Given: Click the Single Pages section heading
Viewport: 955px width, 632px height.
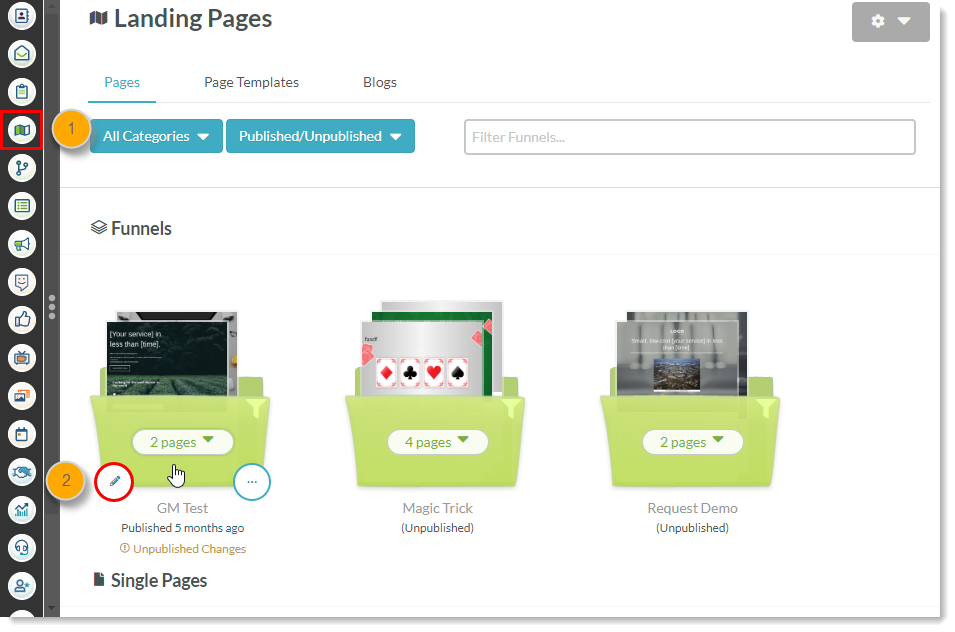Looking at the screenshot, I should pos(150,580).
